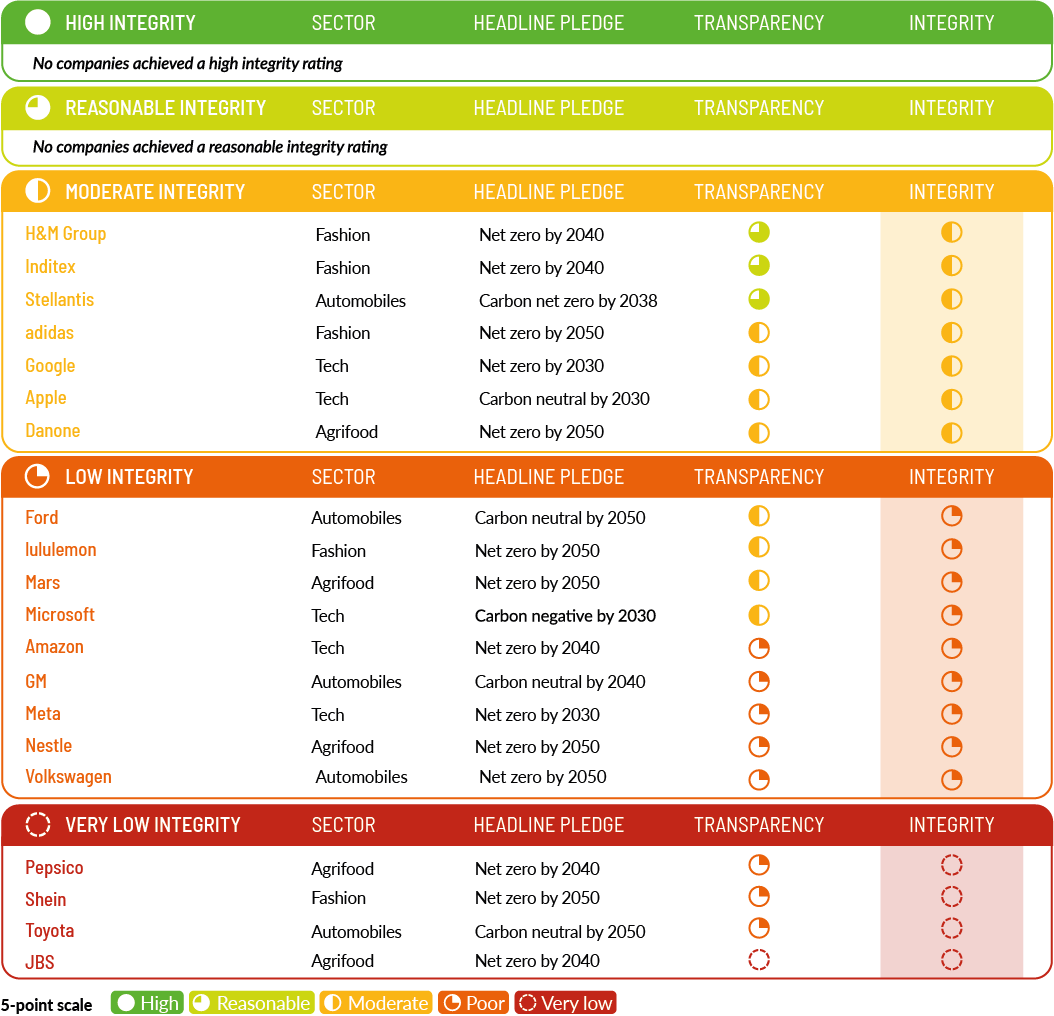Select the Pepsico company name
Screen dimensions: 1054x1016
pyautogui.click(x=54, y=867)
